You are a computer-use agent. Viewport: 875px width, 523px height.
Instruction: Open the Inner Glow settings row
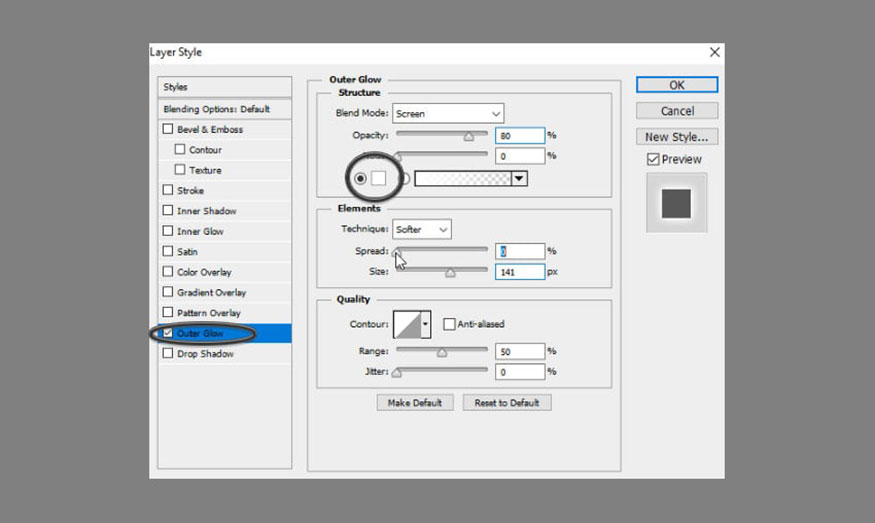224,231
